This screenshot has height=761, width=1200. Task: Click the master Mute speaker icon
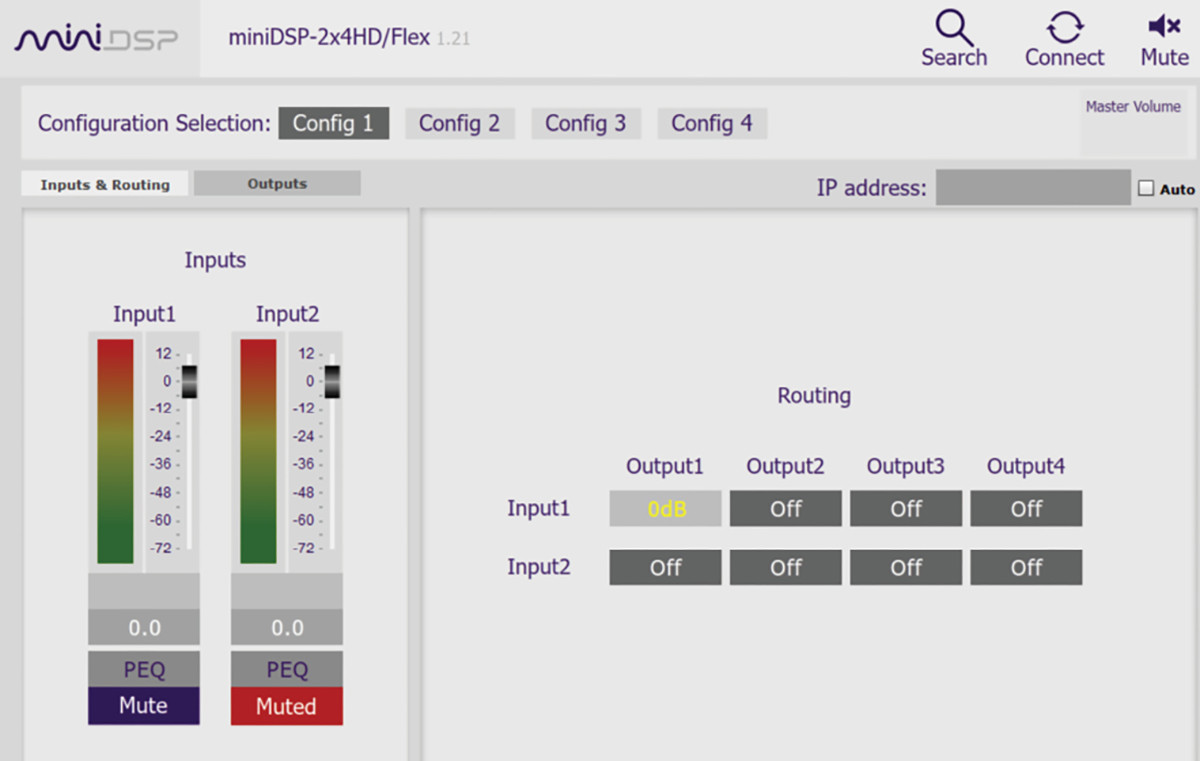tap(1164, 26)
